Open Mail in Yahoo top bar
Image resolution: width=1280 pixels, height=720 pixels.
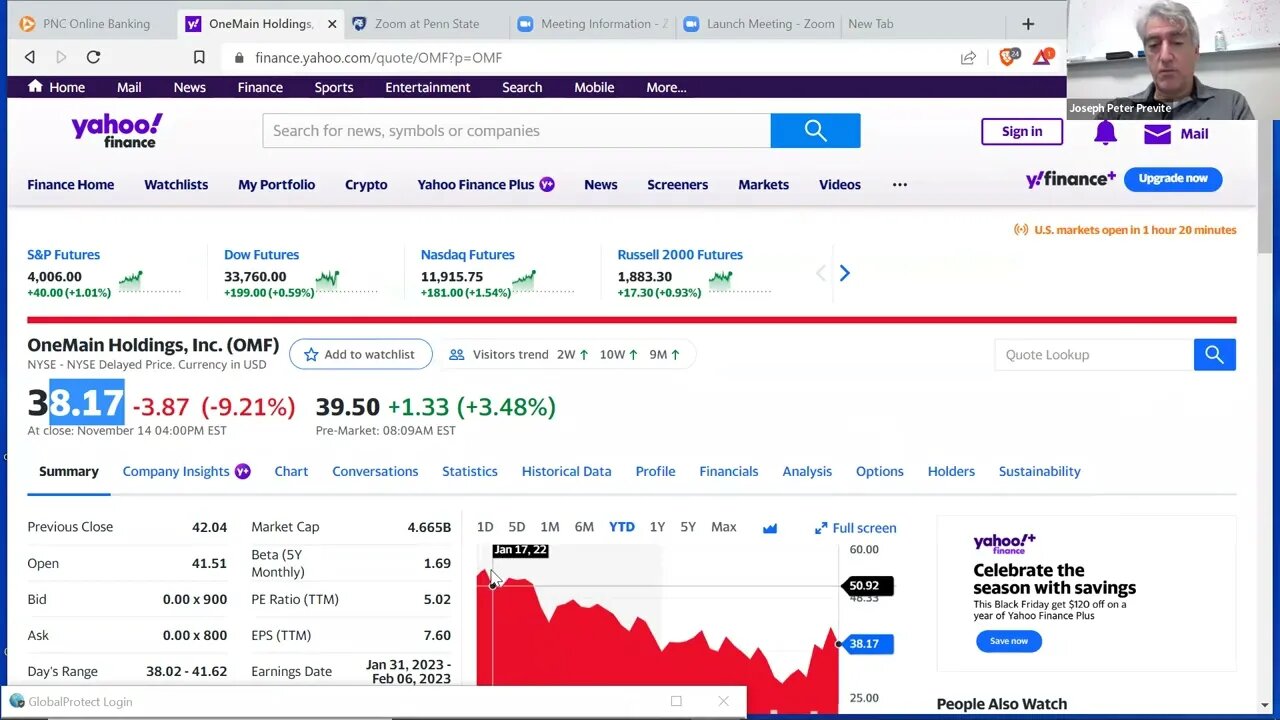click(129, 87)
